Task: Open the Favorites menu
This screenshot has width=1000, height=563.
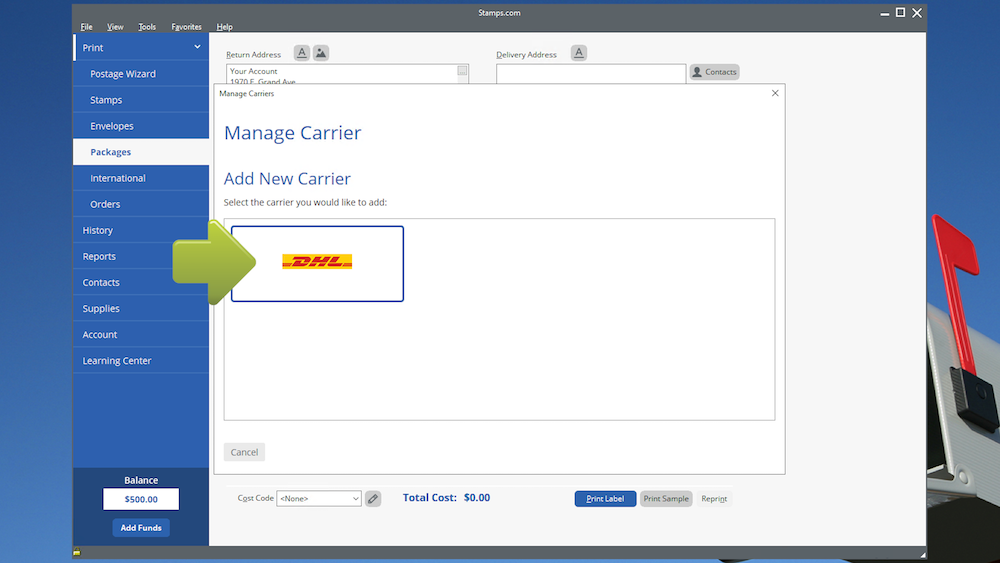Action: (x=186, y=27)
